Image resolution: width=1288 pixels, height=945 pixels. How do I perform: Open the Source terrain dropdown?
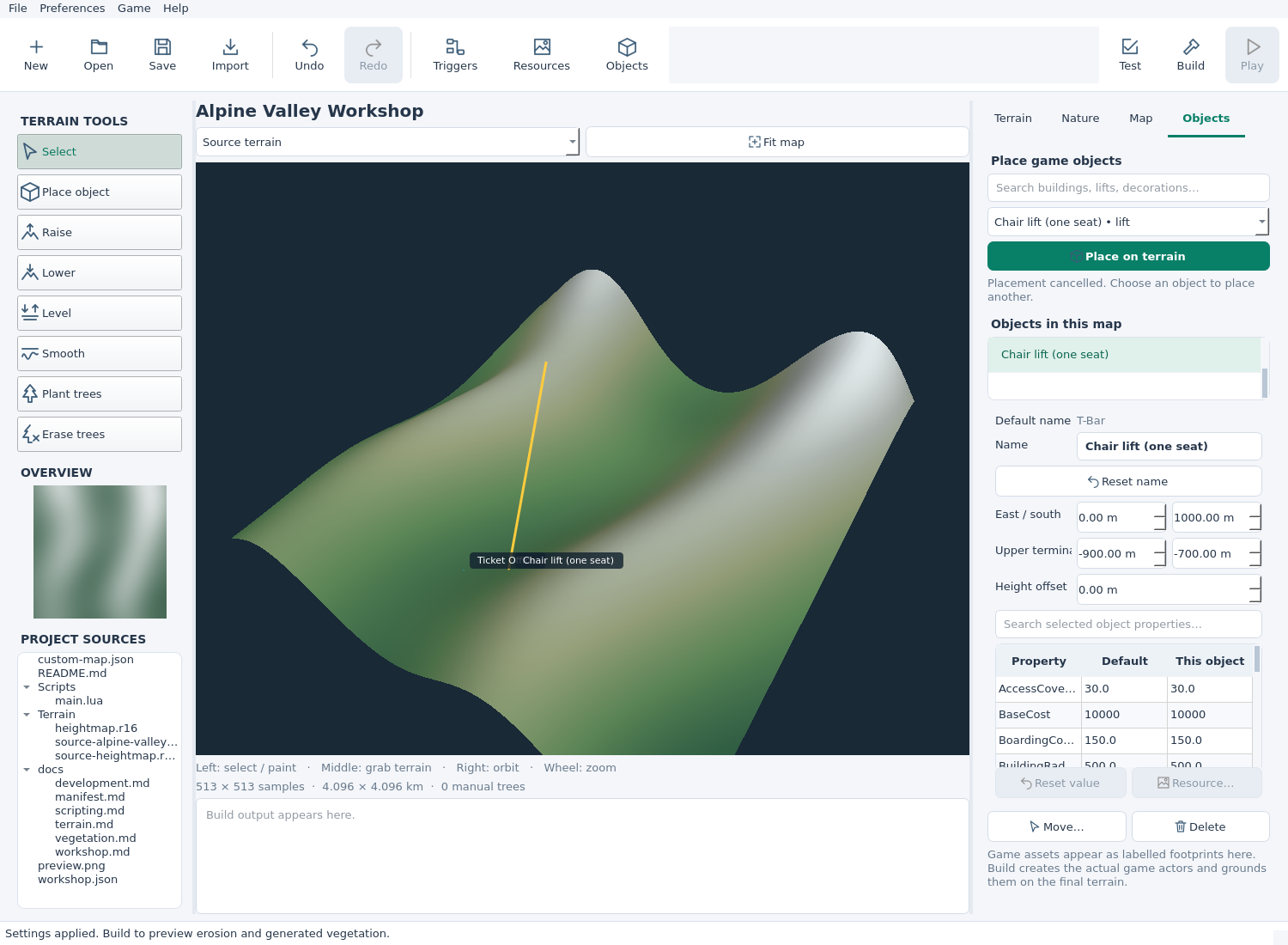(388, 143)
